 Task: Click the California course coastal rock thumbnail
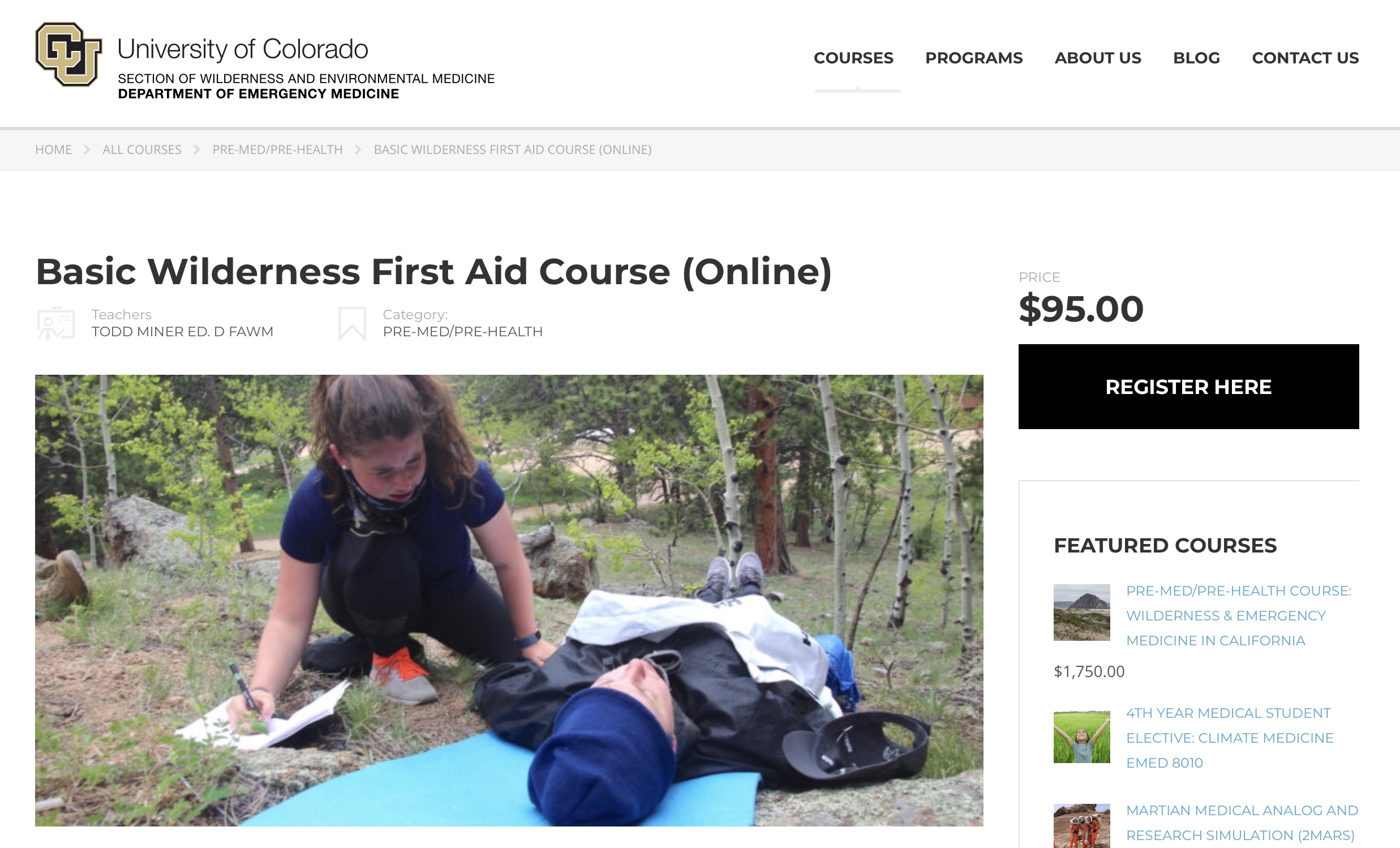[x=1082, y=612]
